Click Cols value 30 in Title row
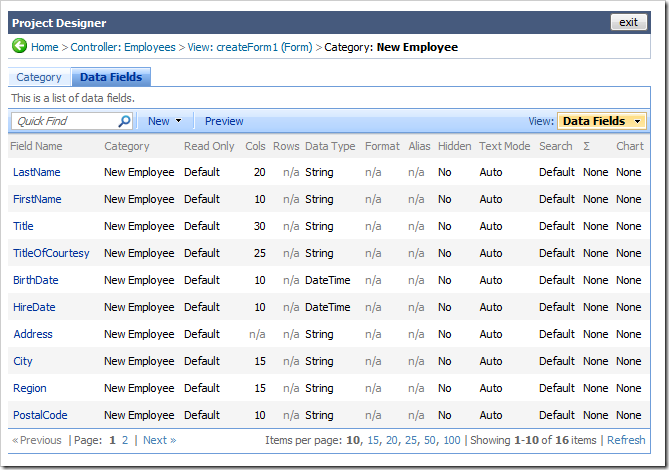 coord(259,226)
